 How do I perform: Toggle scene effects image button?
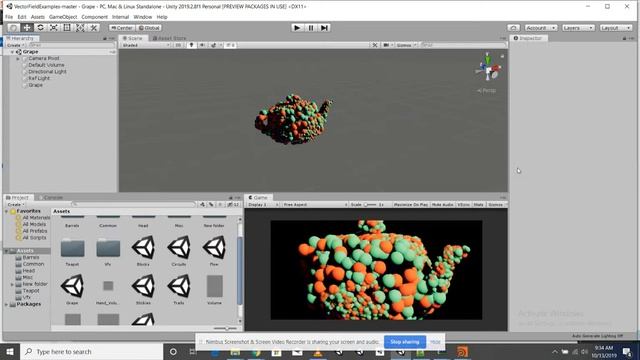[213, 45]
